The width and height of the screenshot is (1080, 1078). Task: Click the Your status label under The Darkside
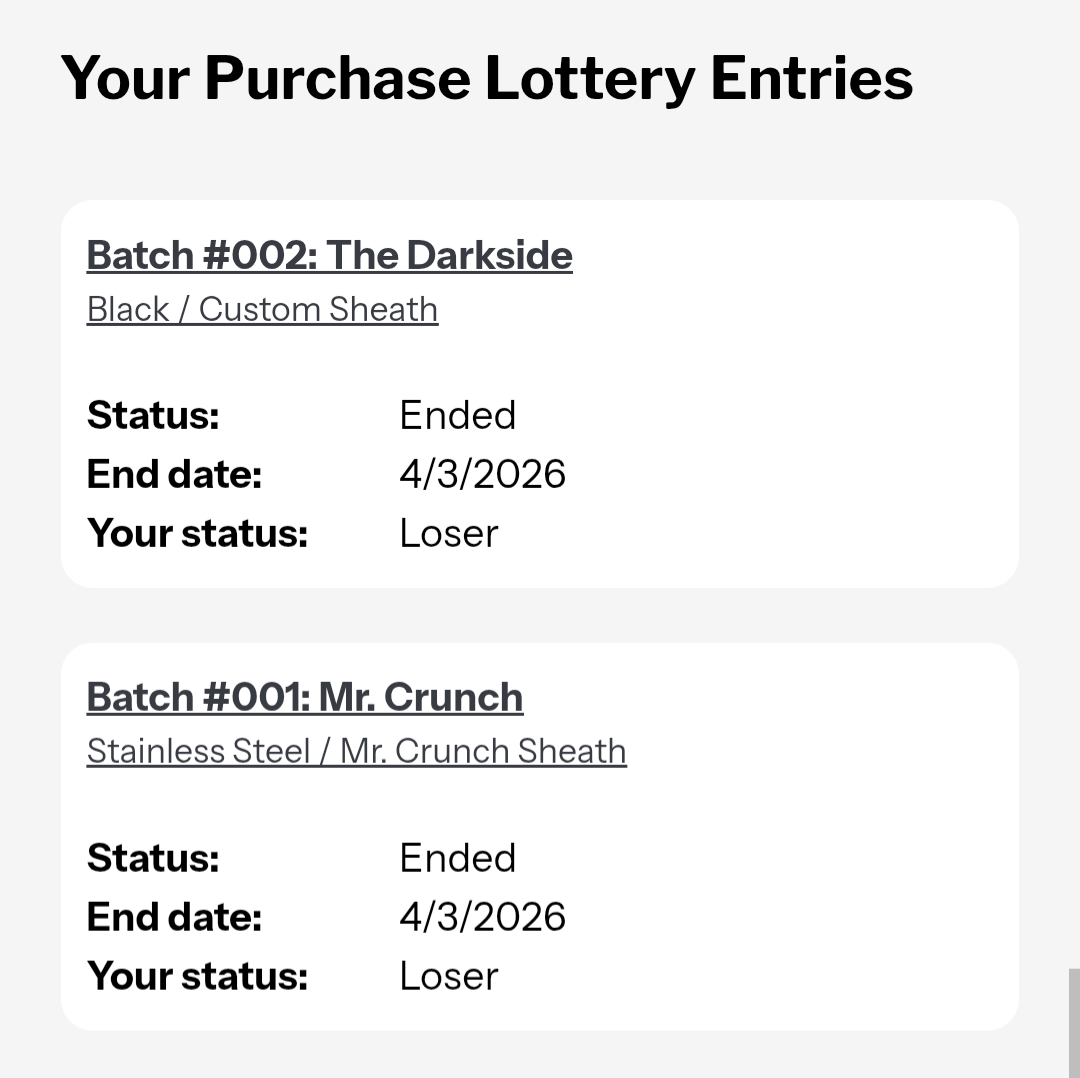pos(197,534)
